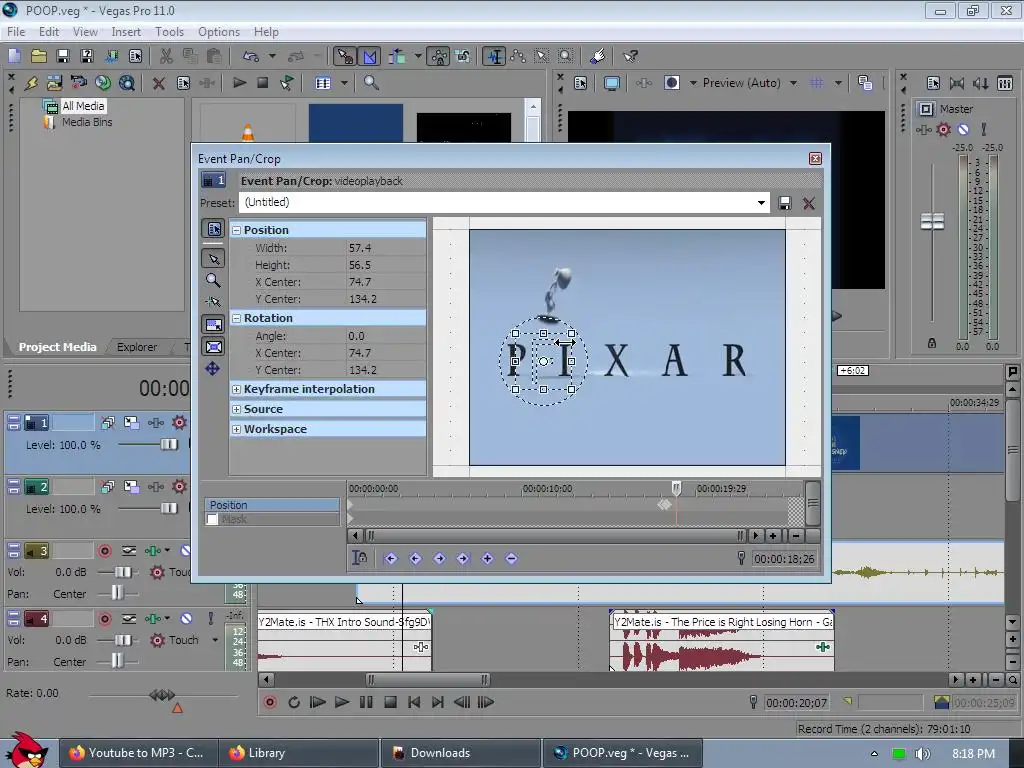Save the Pan/Crop preset with disk icon
Screen dimensions: 1024x768
coord(785,203)
